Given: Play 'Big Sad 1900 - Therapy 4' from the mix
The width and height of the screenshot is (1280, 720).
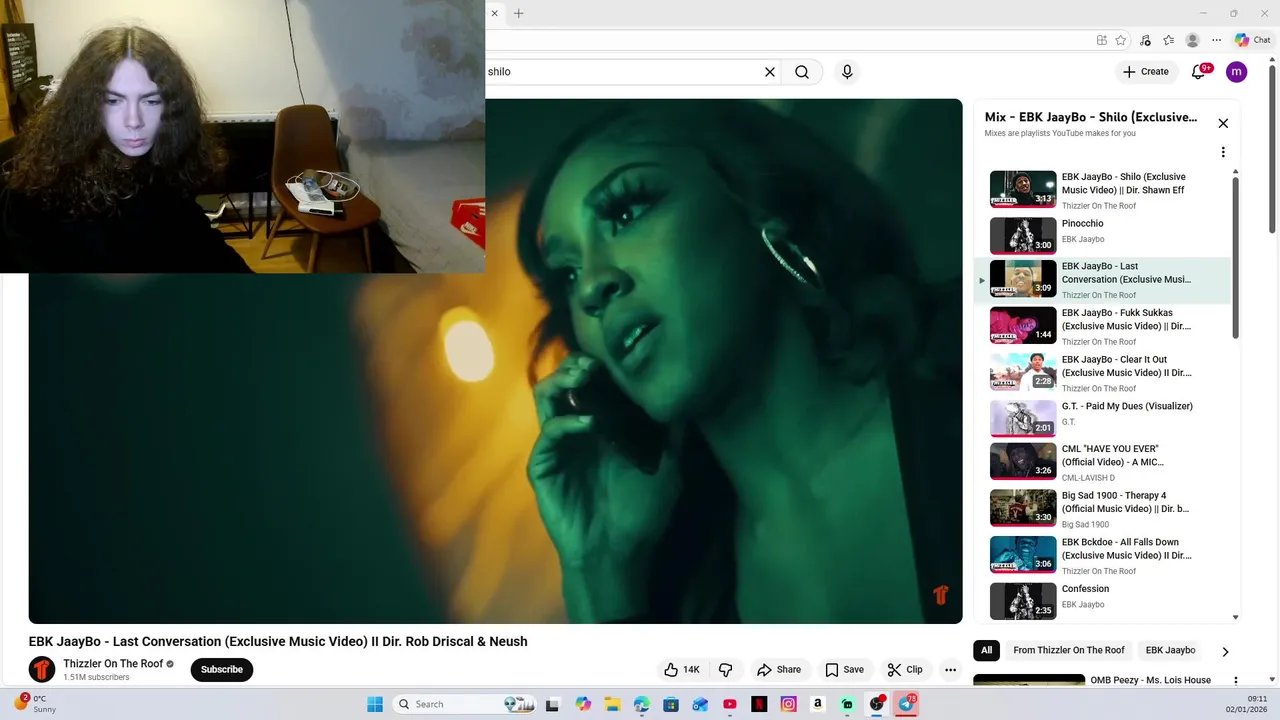Looking at the screenshot, I should [x=1103, y=508].
